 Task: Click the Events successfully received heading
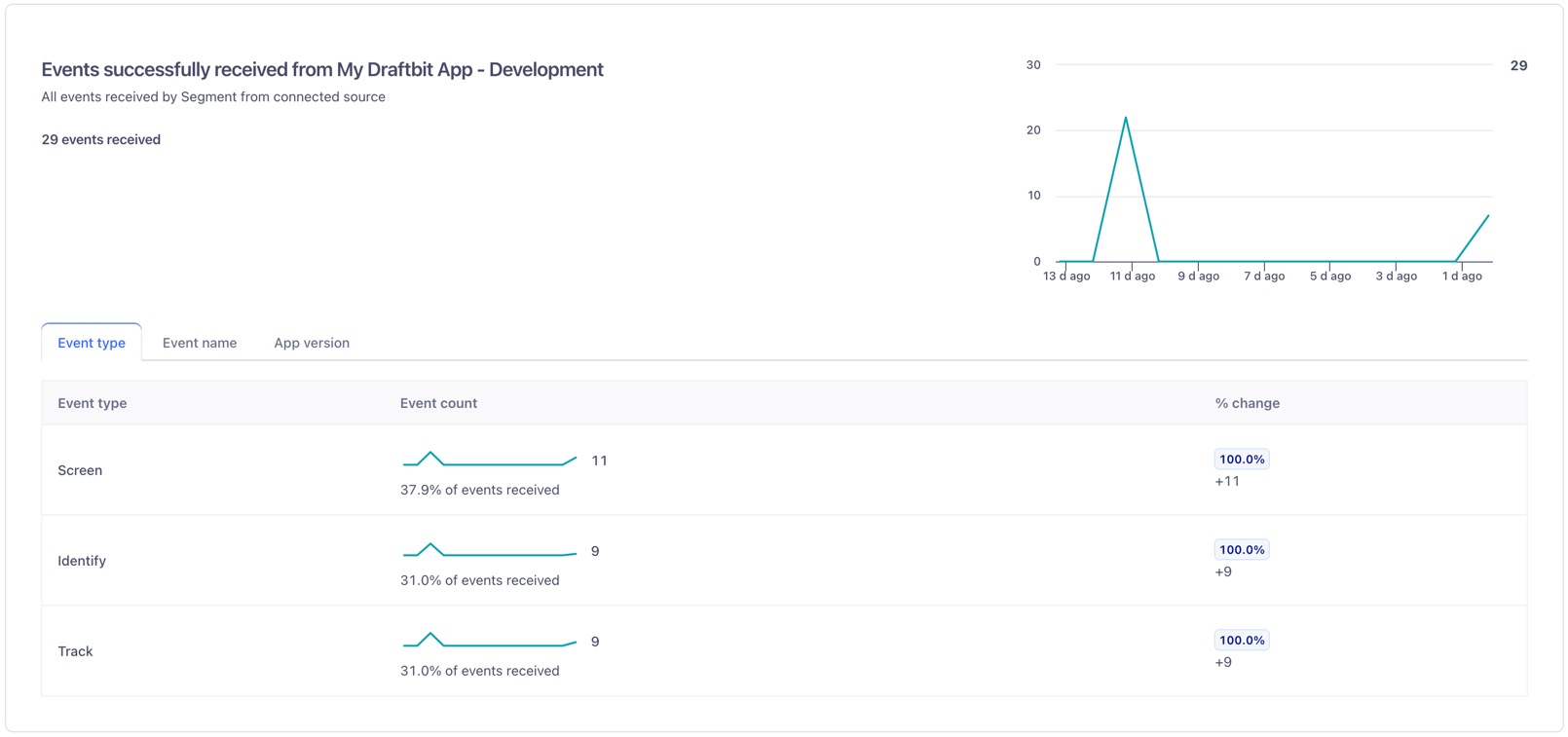point(322,69)
